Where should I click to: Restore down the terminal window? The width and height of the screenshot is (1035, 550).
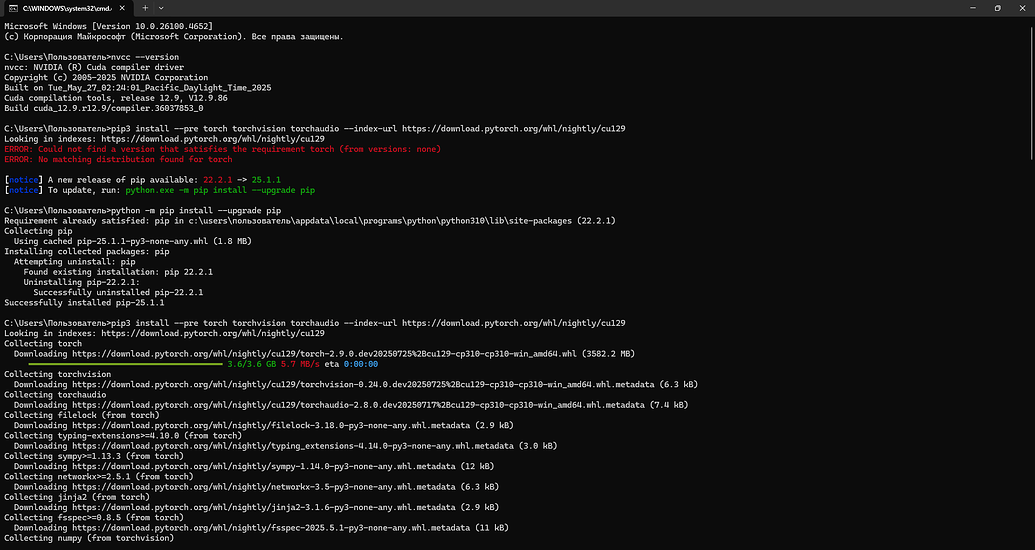pyautogui.click(x=996, y=7)
